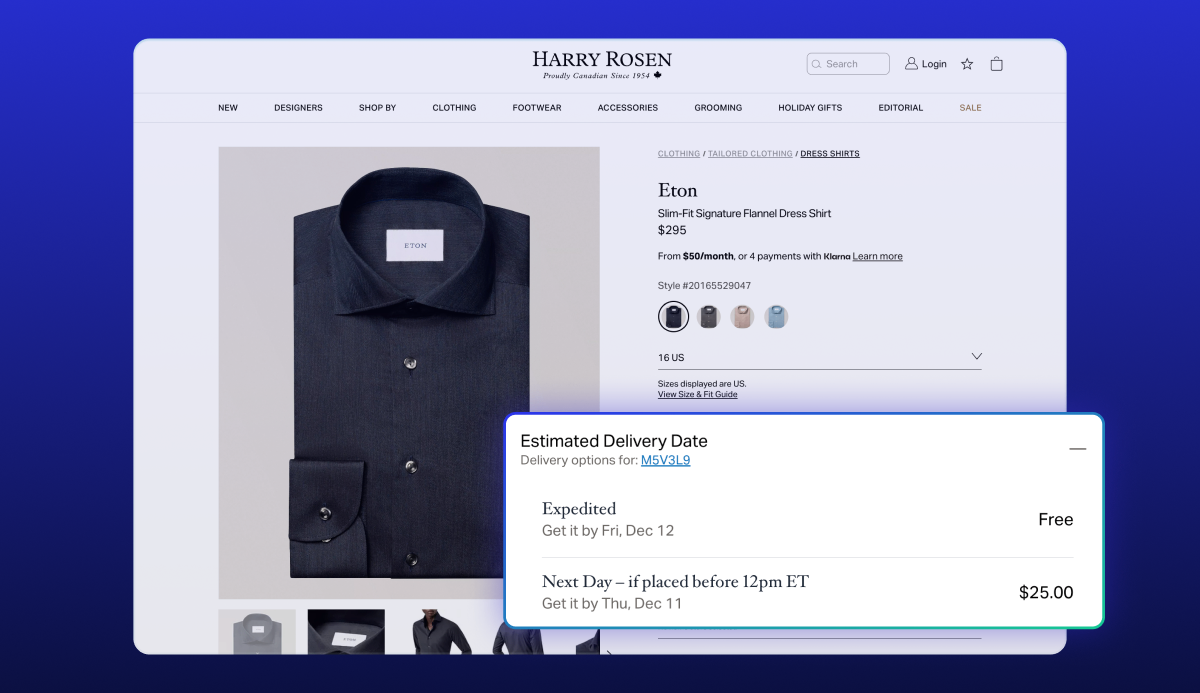Click the Login text link
This screenshot has width=1200, height=693.
coord(934,64)
